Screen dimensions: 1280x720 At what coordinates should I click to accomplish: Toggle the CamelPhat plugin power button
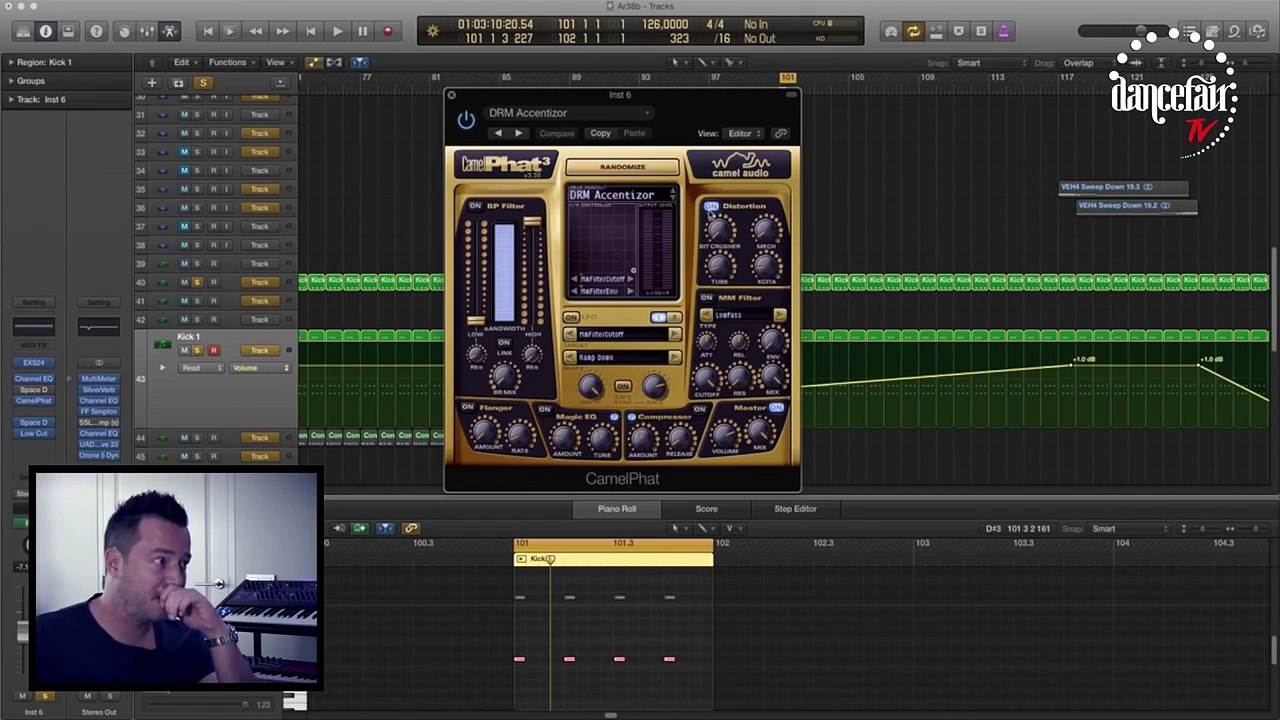pos(466,121)
